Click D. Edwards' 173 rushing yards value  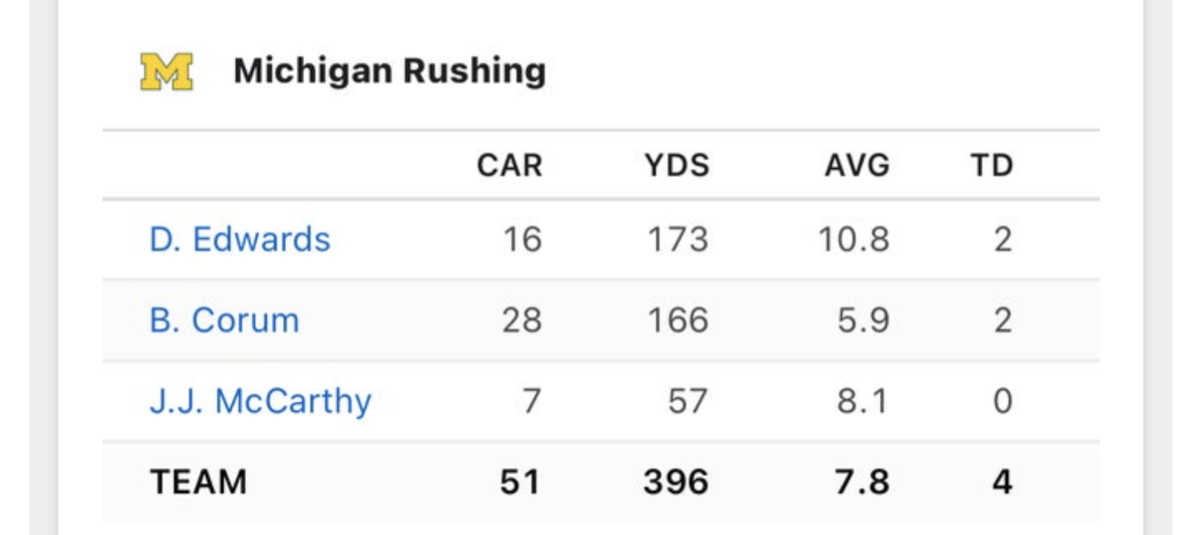(677, 240)
